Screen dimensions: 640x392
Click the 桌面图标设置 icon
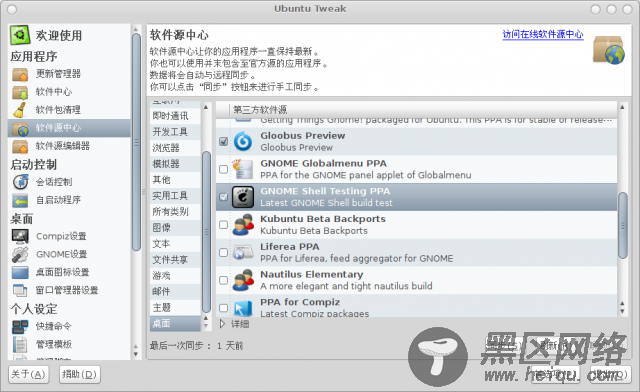tap(20, 272)
